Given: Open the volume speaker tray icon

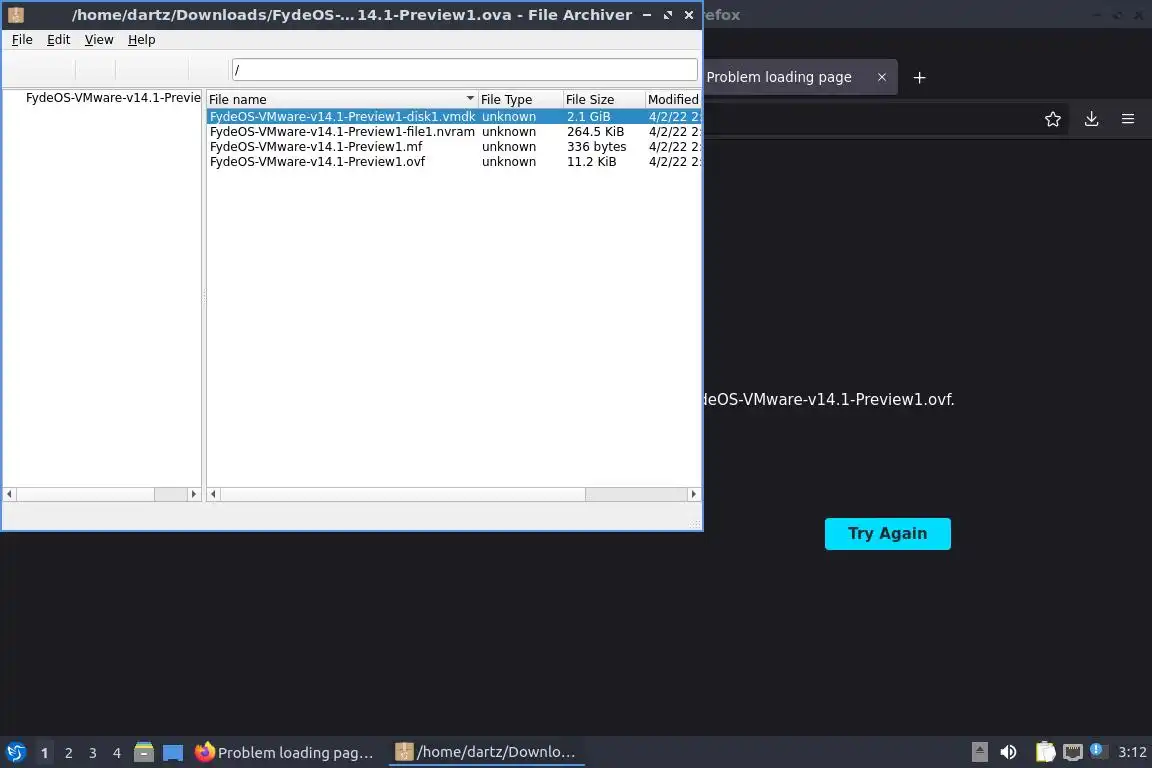Looking at the screenshot, I should tap(1008, 752).
